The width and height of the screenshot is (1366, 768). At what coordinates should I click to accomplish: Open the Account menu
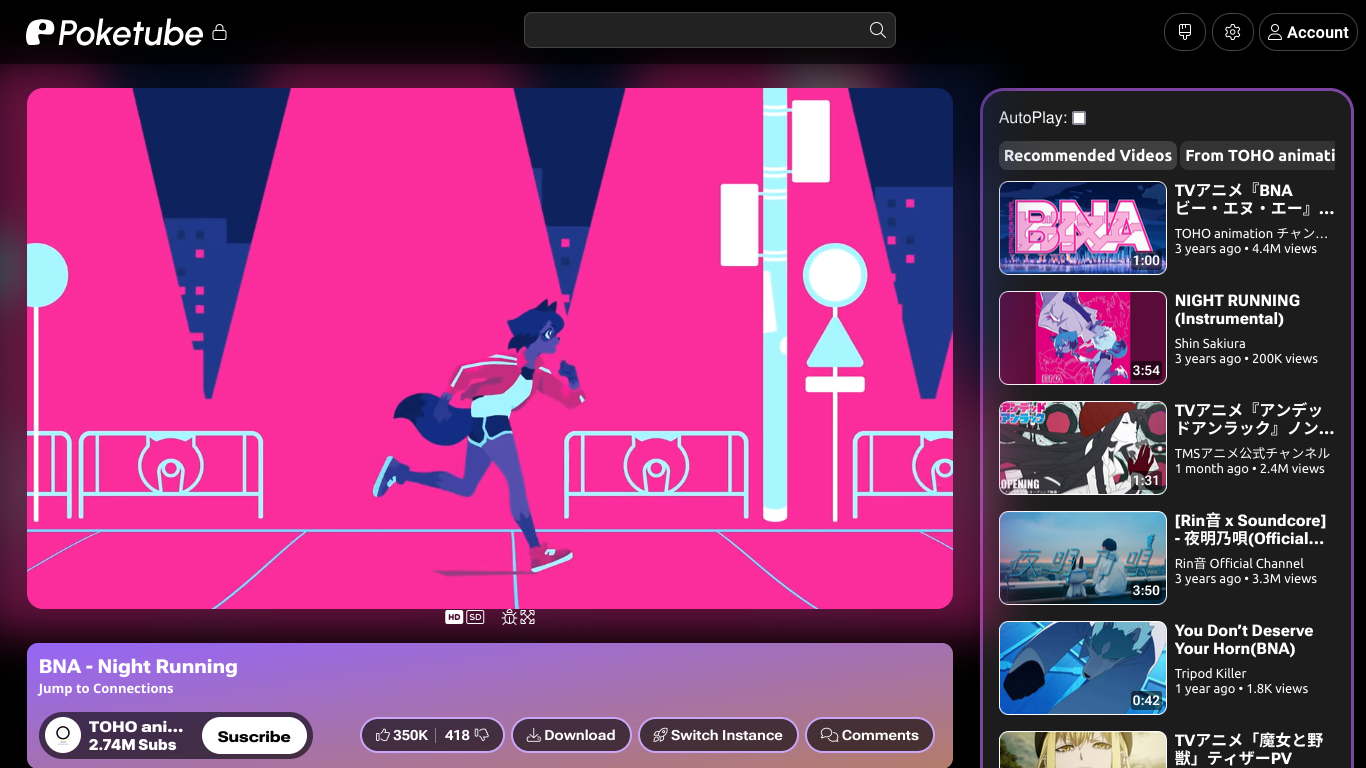[1307, 32]
